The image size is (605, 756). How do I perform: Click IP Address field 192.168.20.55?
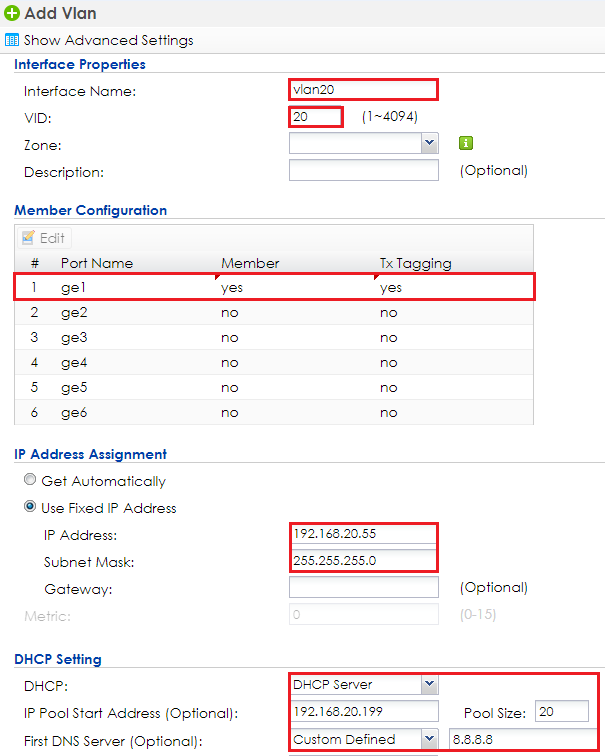(363, 534)
